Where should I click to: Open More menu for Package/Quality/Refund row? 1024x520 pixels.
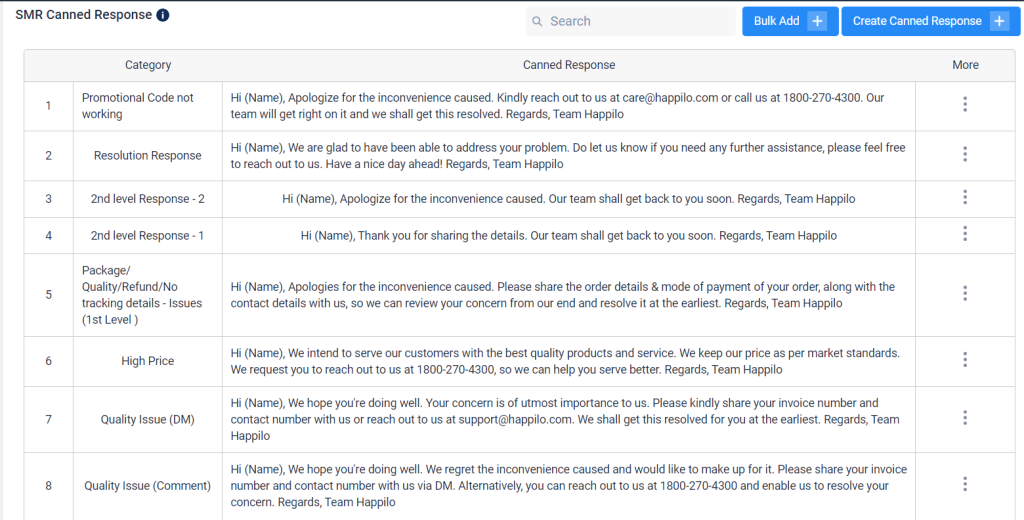965,293
